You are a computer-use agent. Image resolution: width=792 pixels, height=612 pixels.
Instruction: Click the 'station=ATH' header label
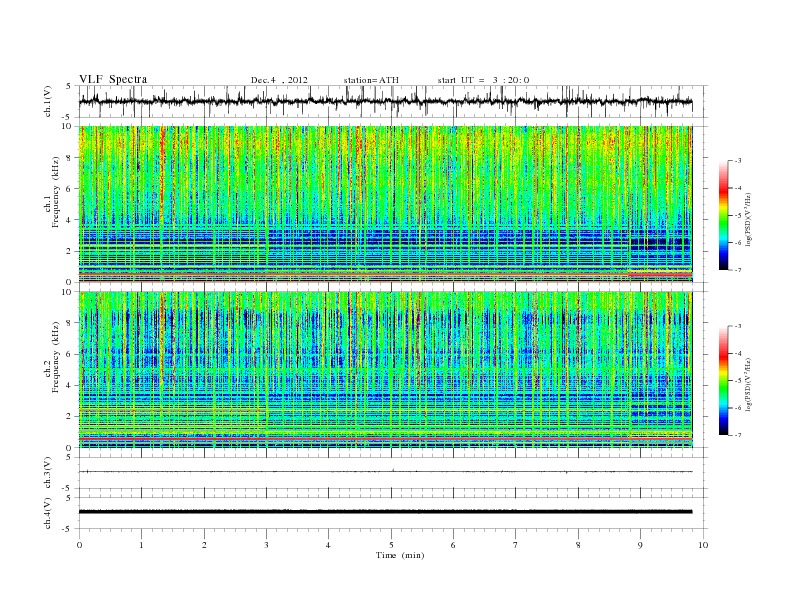point(371,80)
